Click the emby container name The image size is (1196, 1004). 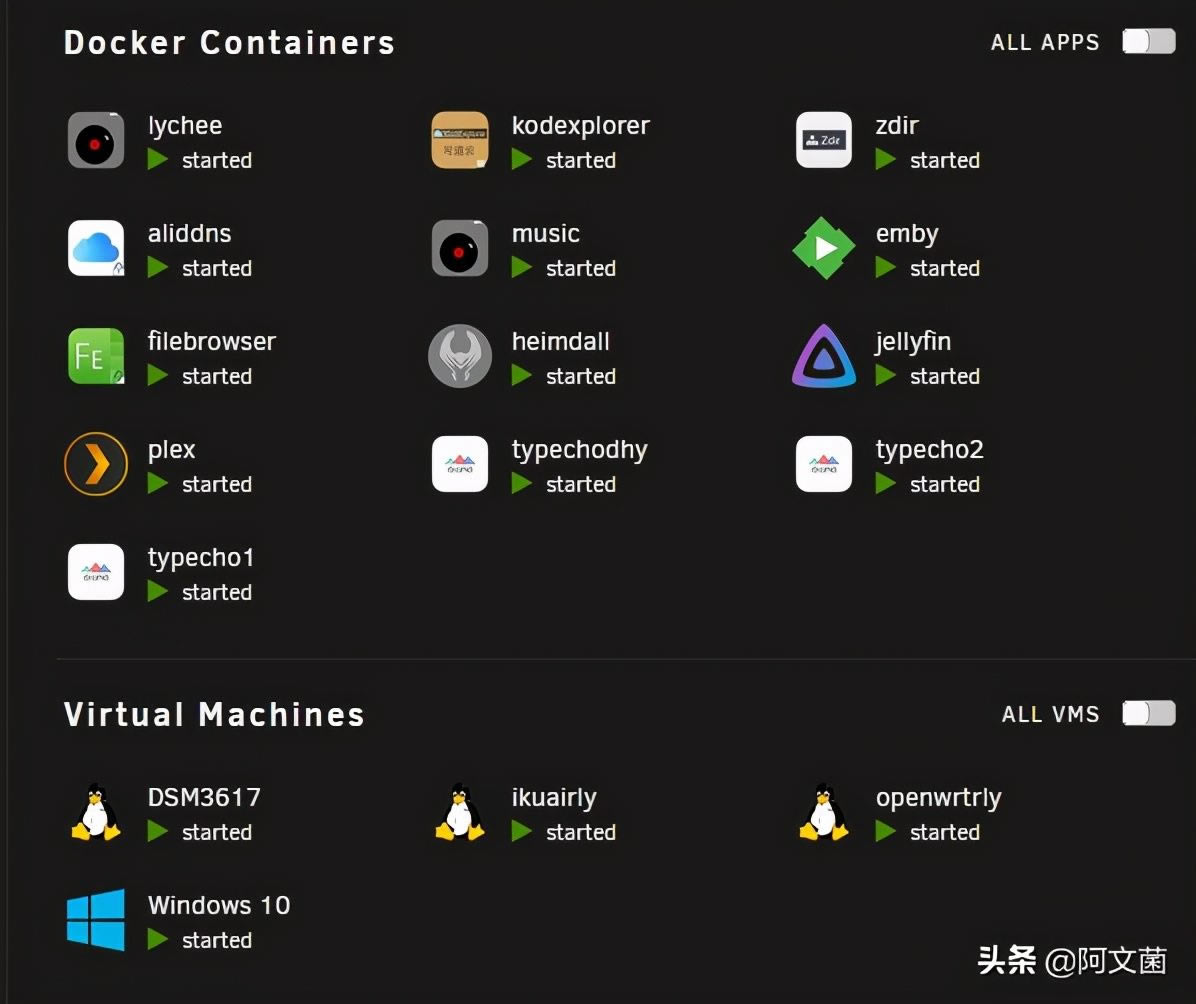click(x=907, y=234)
